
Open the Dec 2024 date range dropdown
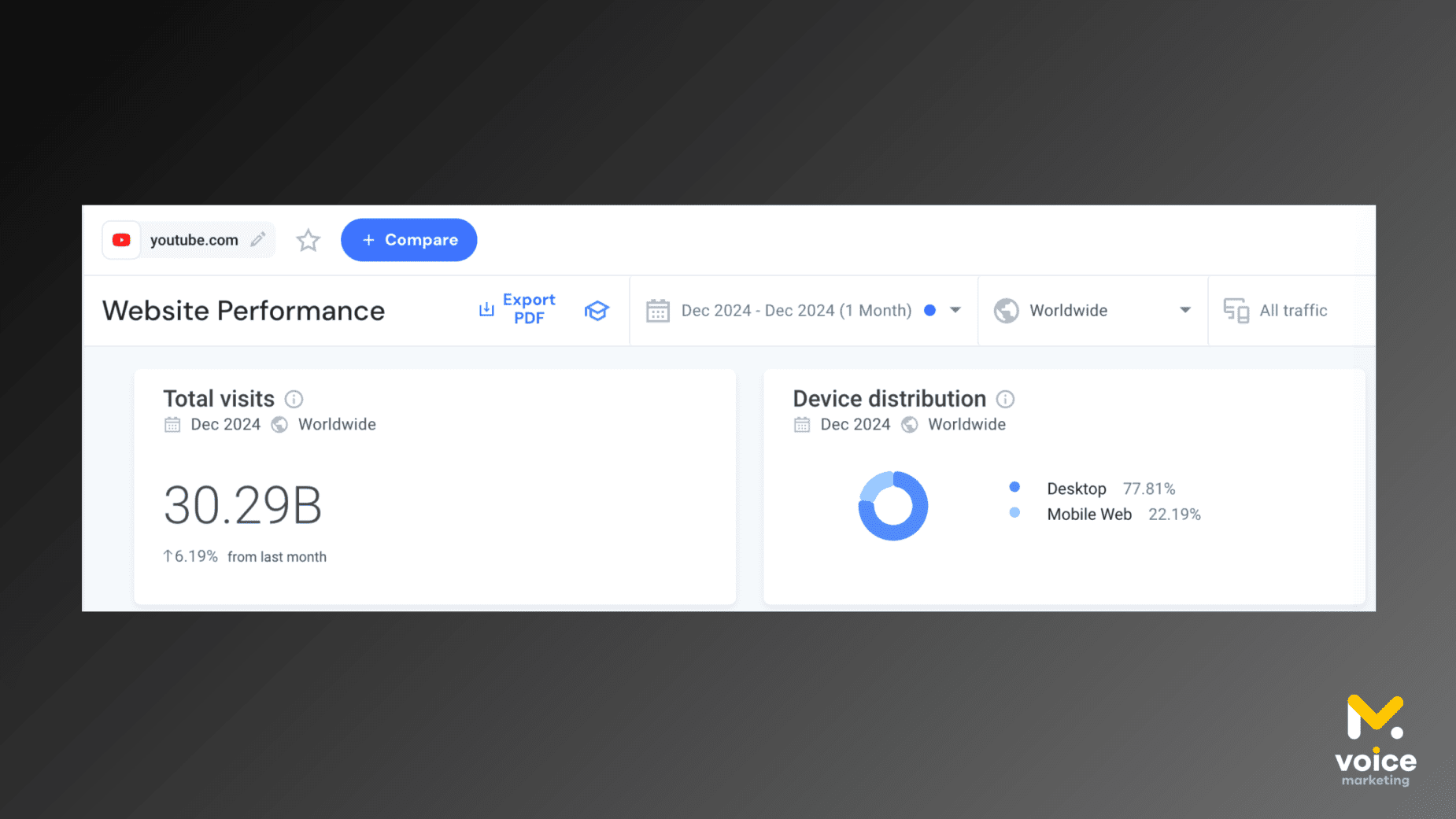(x=796, y=311)
